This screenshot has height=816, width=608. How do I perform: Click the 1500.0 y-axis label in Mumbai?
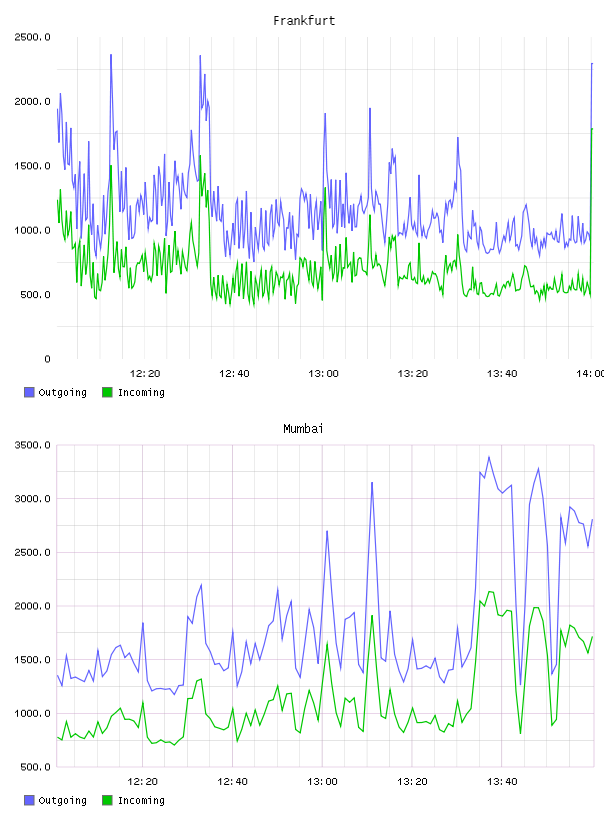pyautogui.click(x=32, y=660)
